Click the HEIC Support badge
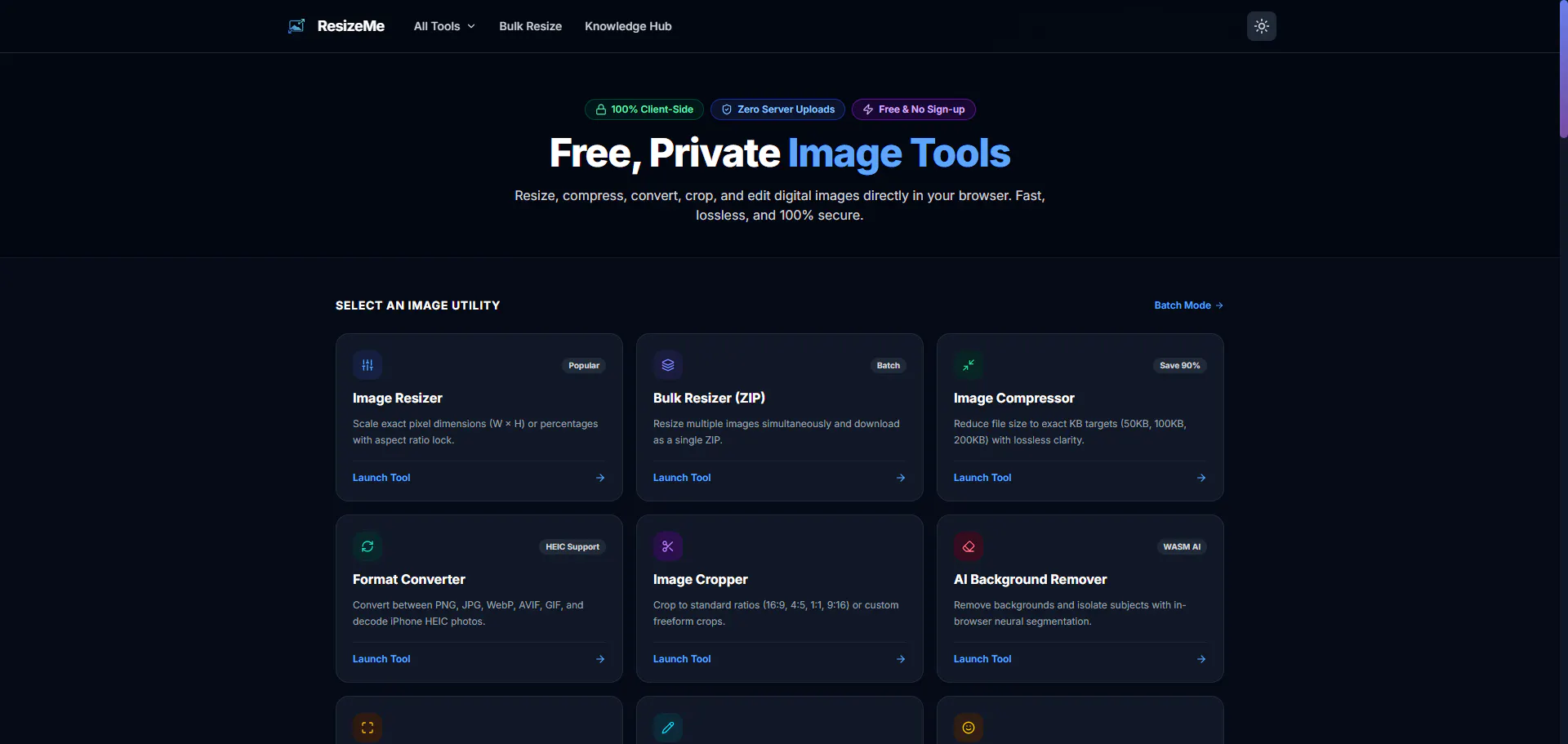Image resolution: width=1568 pixels, height=744 pixels. pyautogui.click(x=572, y=547)
